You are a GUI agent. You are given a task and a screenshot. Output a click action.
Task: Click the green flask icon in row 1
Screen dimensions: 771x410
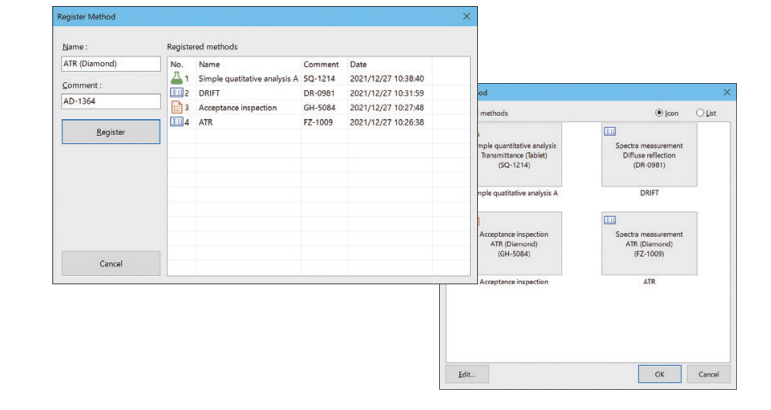[175, 78]
